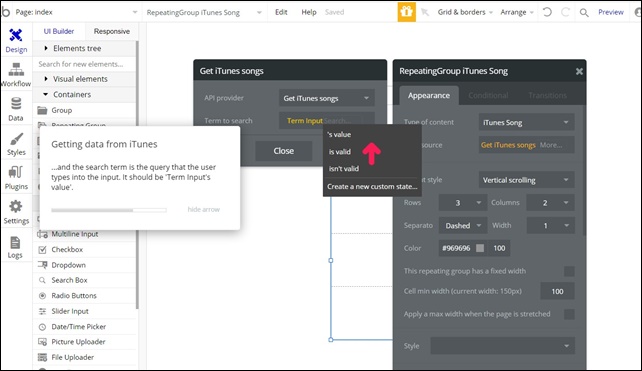Switch to the Responsive tab
The height and width of the screenshot is (371, 642).
(x=111, y=31)
